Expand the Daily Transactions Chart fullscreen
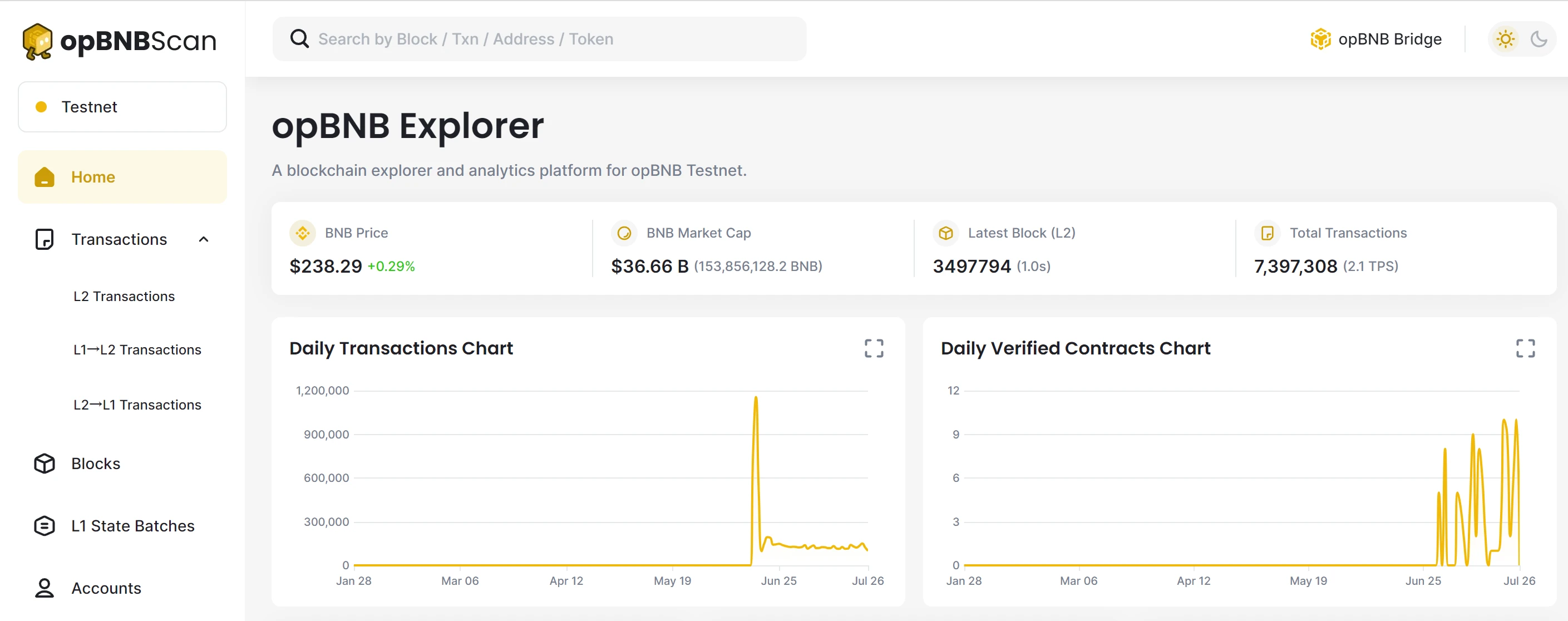This screenshot has width=1568, height=621. point(874,348)
